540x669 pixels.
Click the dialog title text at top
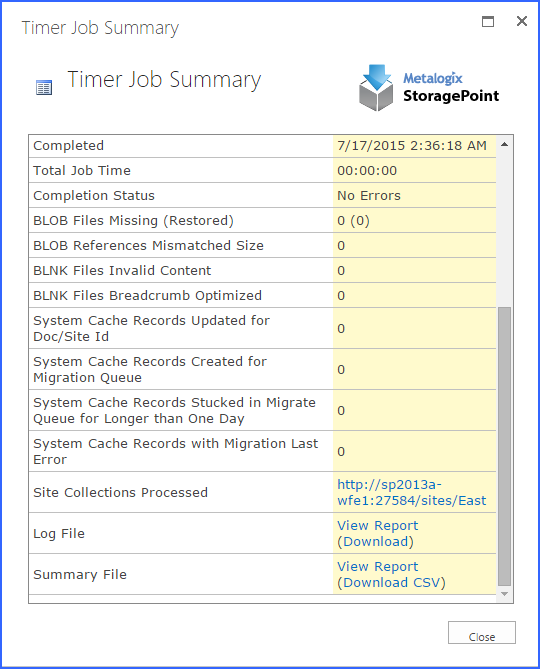coord(100,28)
